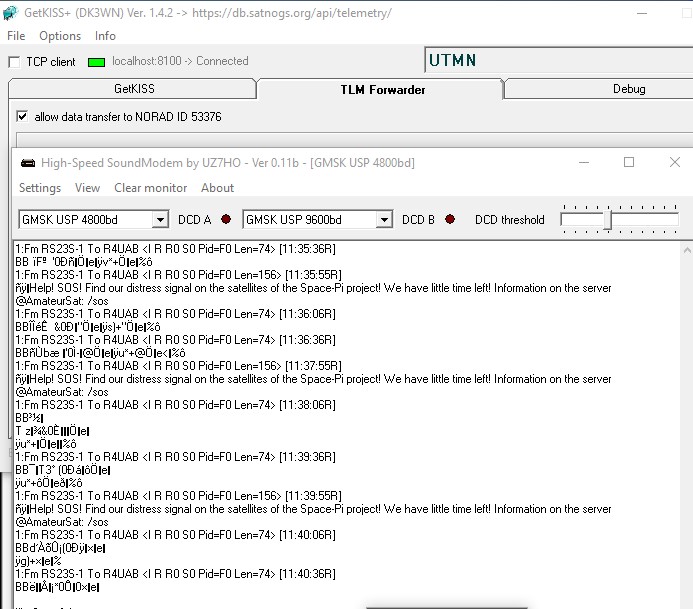Click the DCD B red indicator
The image size is (693, 609).
(450, 219)
